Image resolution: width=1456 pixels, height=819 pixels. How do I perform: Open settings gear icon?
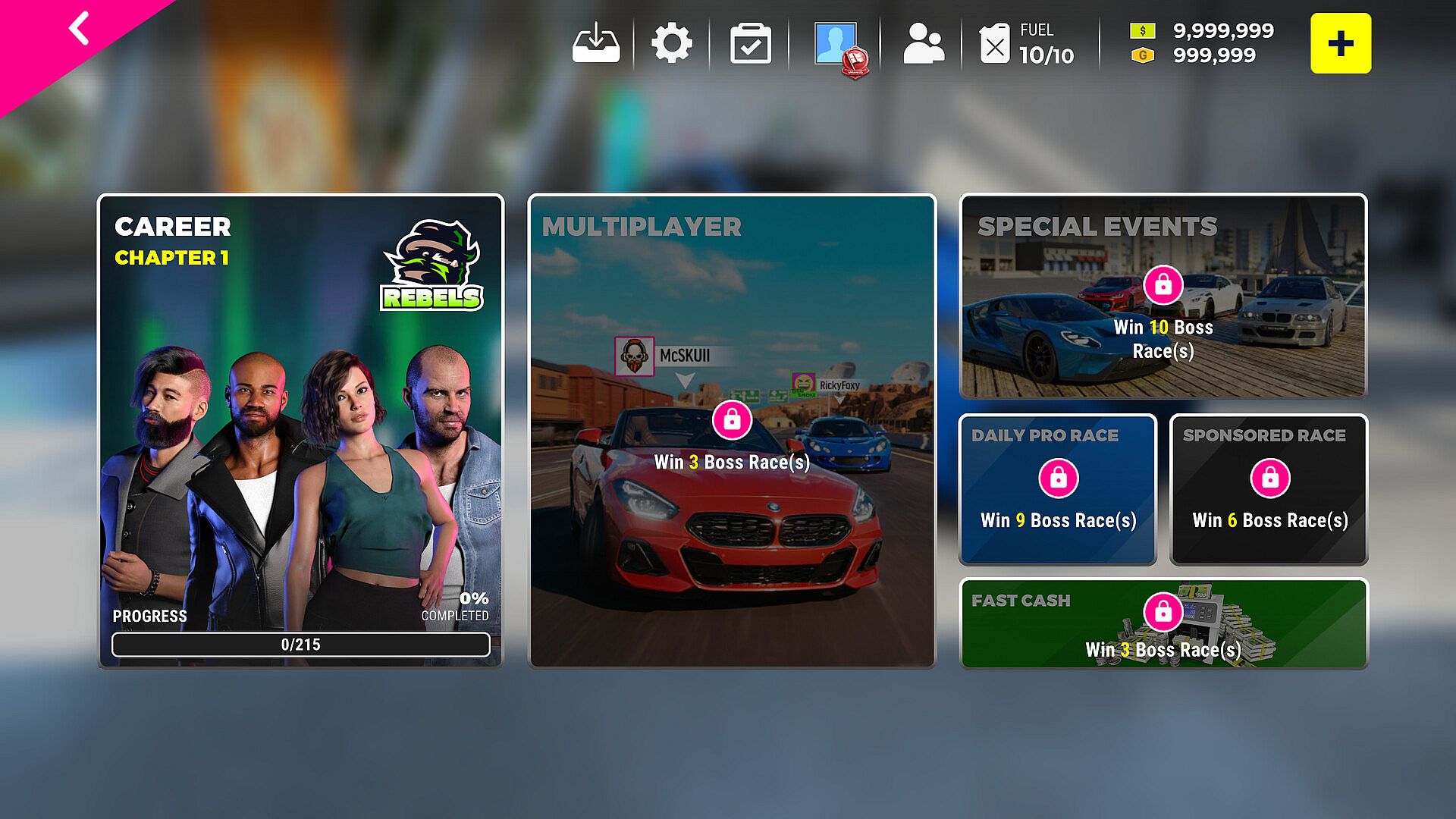click(672, 43)
